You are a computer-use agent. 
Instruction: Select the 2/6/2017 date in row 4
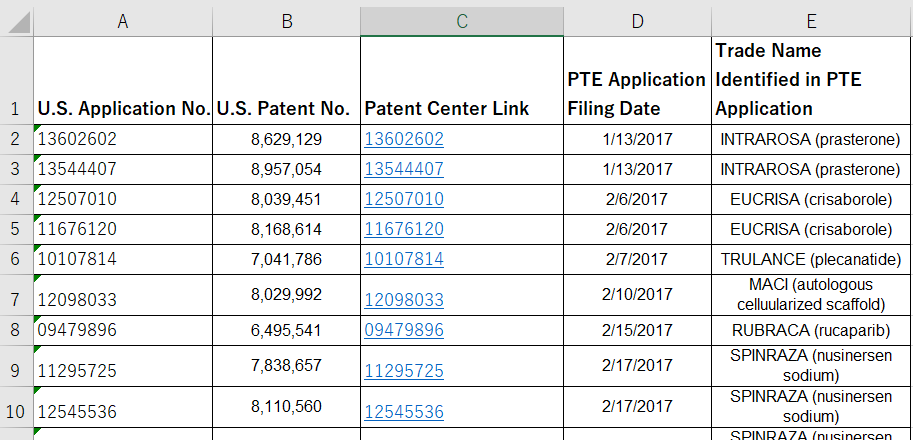[x=638, y=200]
